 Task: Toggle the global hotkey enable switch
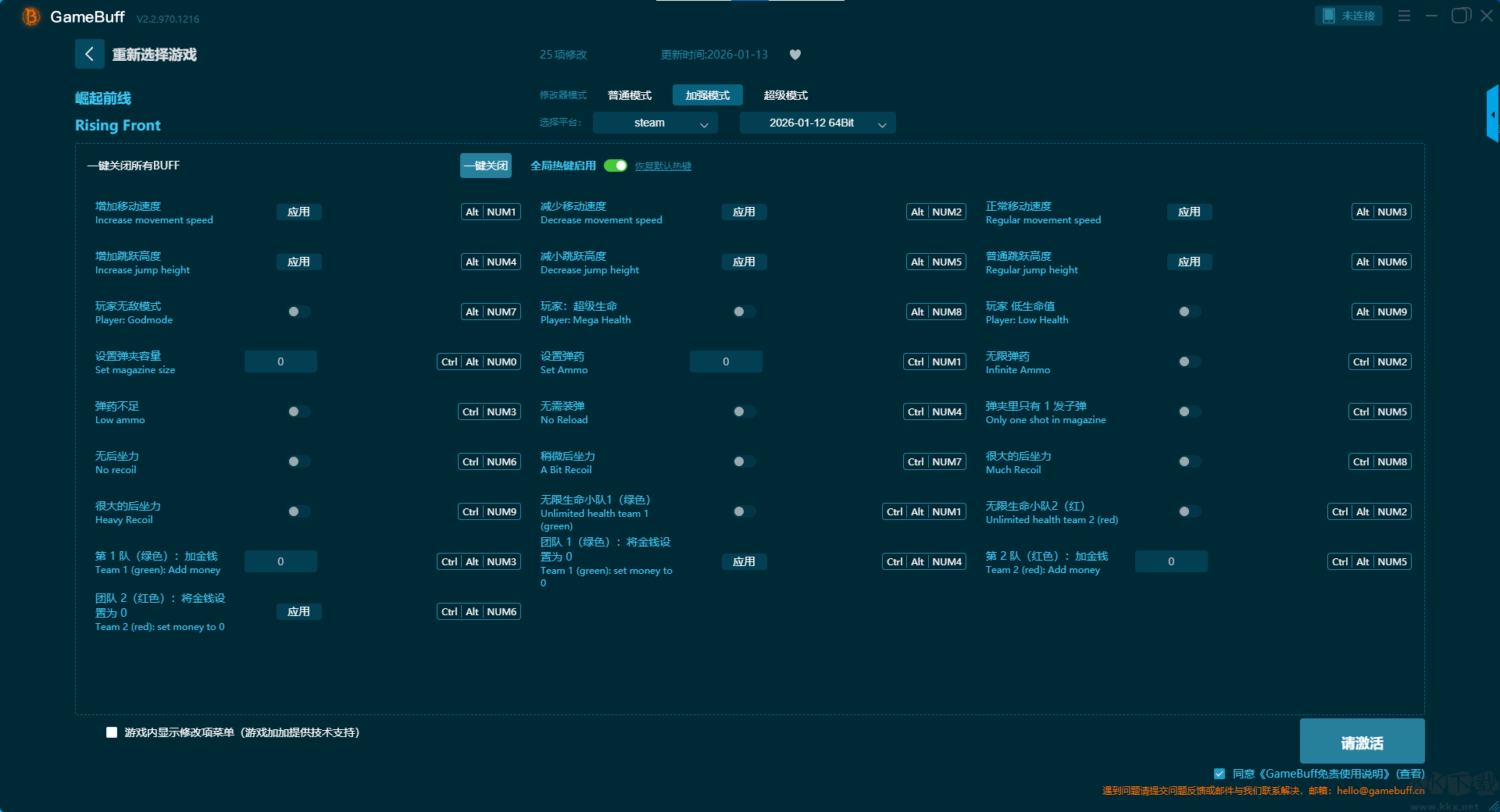tap(616, 166)
